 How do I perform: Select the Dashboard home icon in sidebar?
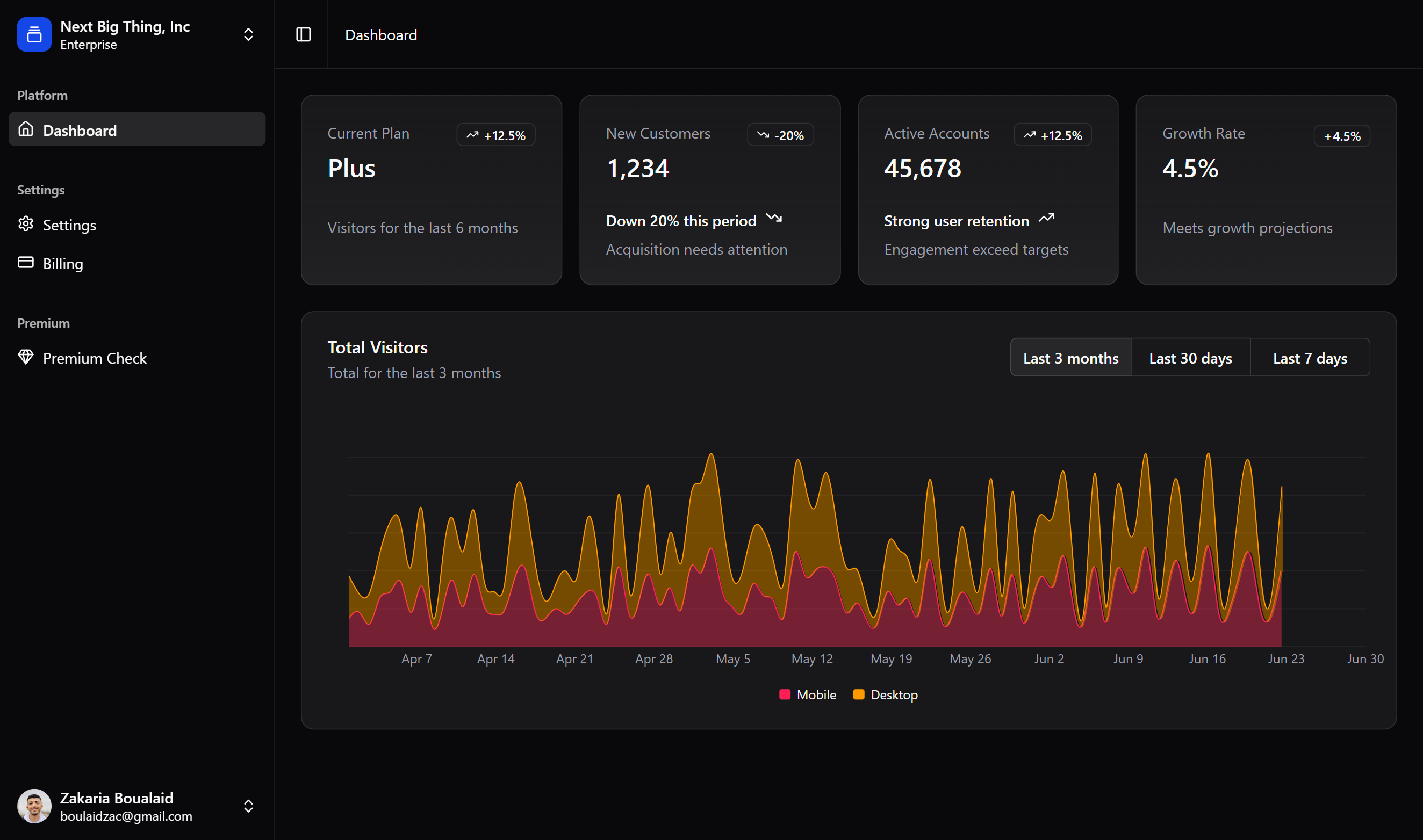coord(25,129)
